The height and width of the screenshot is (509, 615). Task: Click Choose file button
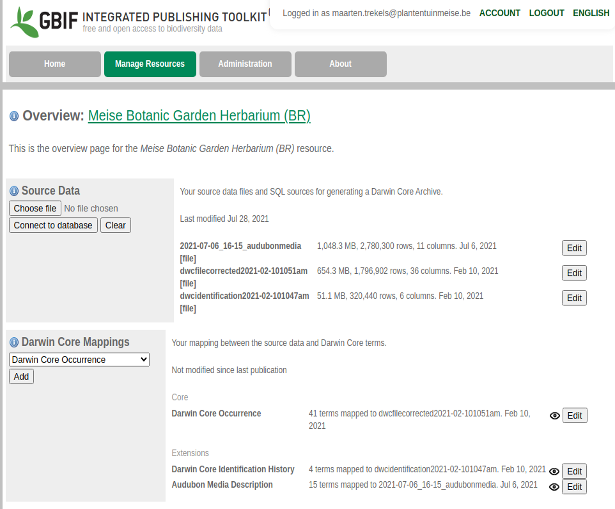point(35,208)
